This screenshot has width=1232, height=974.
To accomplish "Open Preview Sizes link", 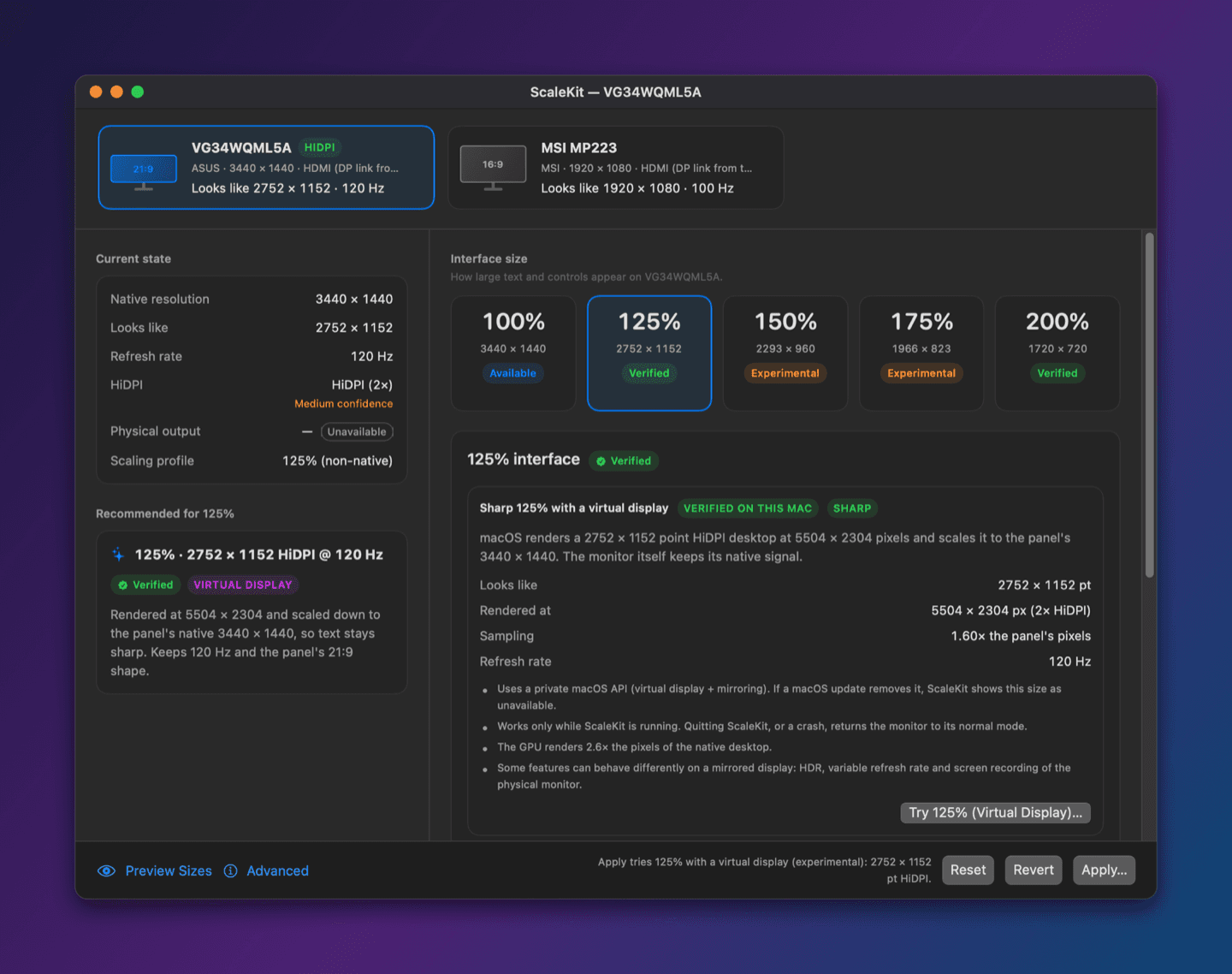I will pyautogui.click(x=169, y=871).
